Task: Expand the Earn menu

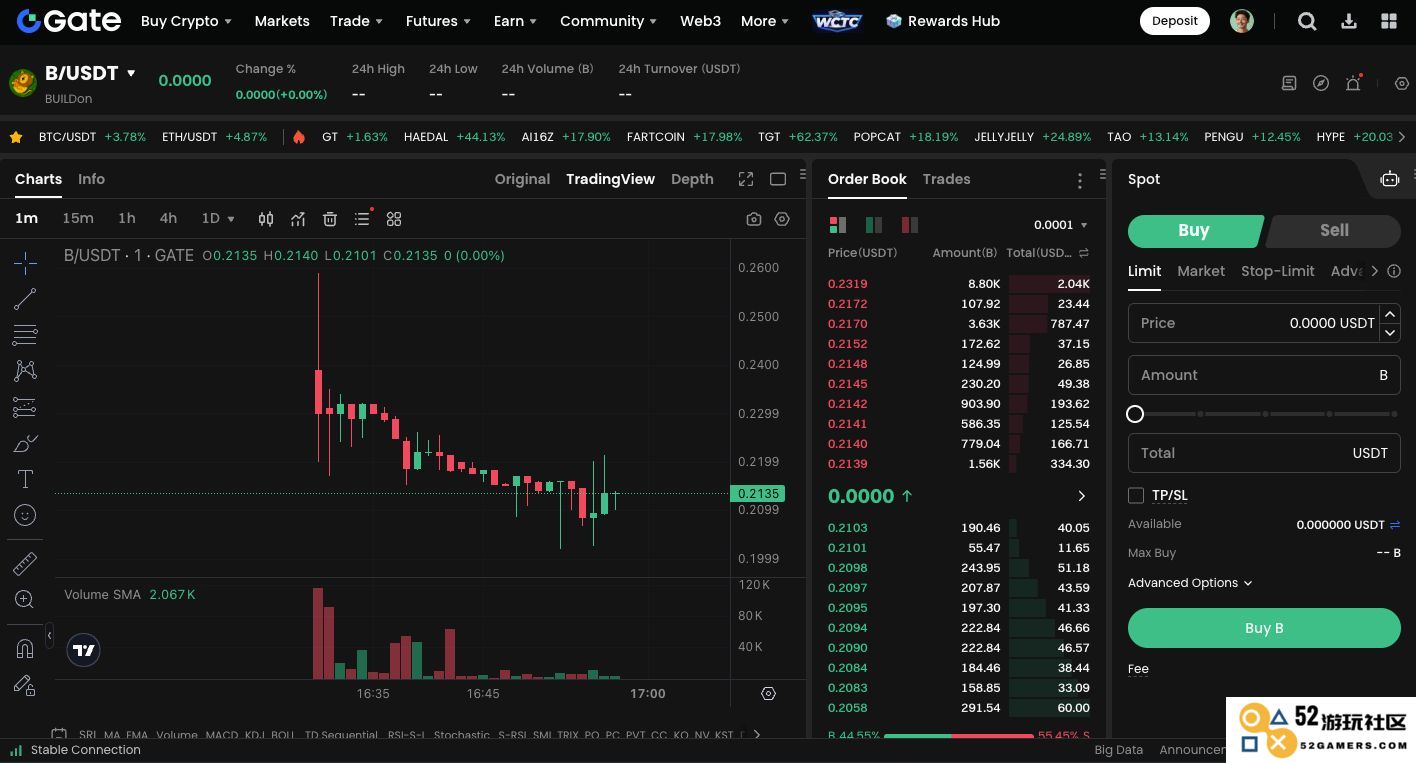Action: (x=515, y=21)
